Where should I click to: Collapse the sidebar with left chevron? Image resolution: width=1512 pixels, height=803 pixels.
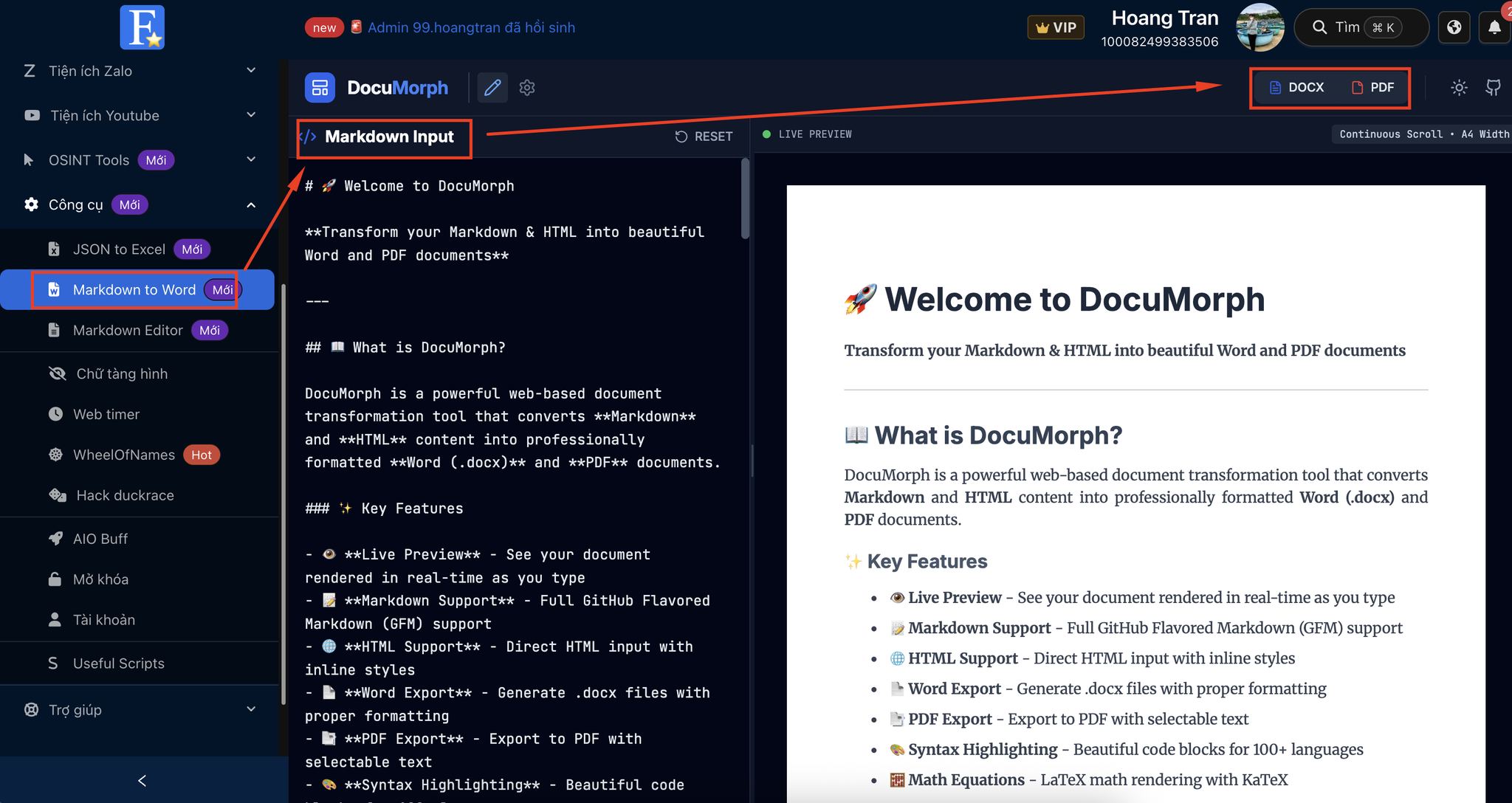click(142, 780)
